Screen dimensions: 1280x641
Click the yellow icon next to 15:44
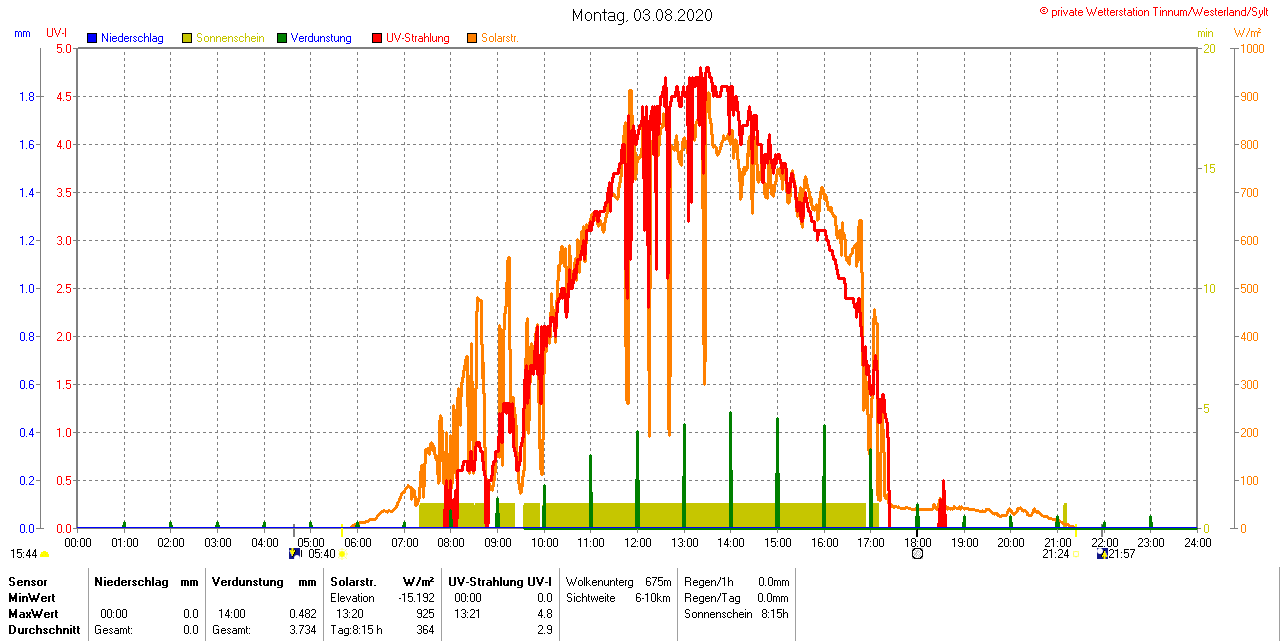tap(44, 553)
